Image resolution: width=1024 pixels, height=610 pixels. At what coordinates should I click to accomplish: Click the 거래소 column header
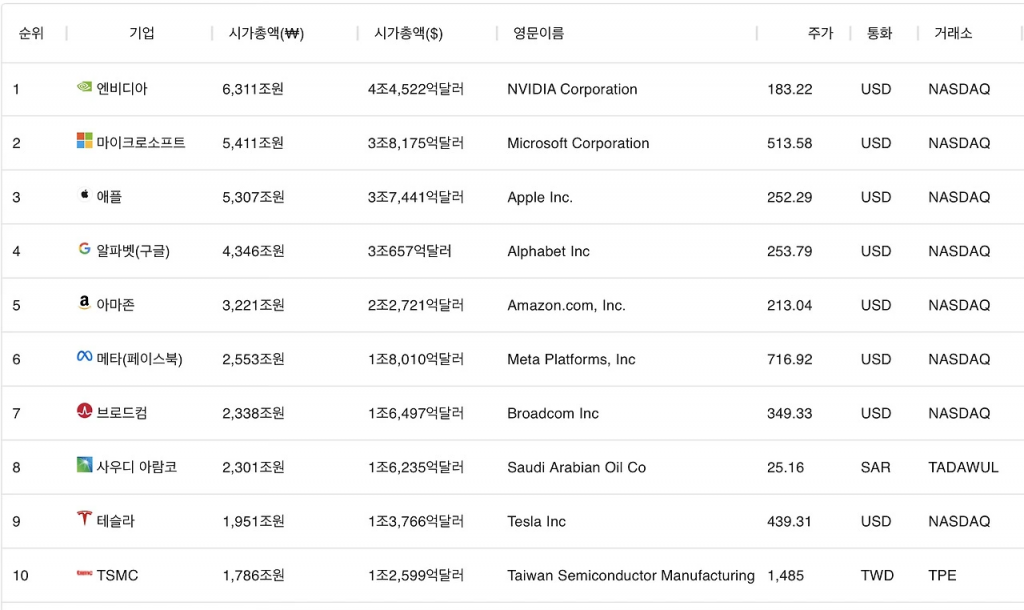point(953,33)
